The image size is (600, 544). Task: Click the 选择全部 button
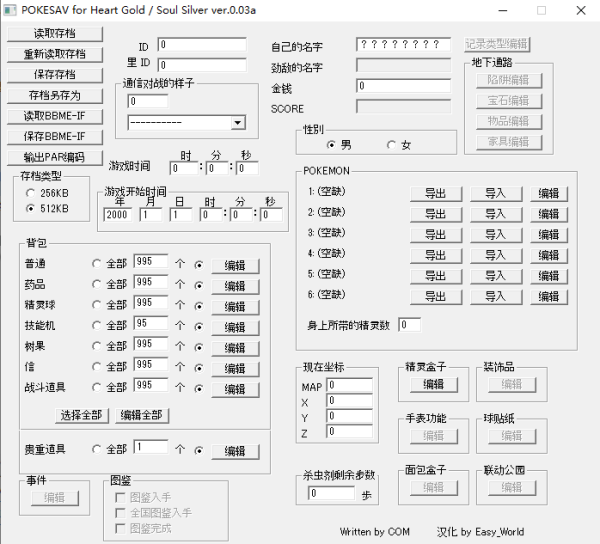(82, 415)
